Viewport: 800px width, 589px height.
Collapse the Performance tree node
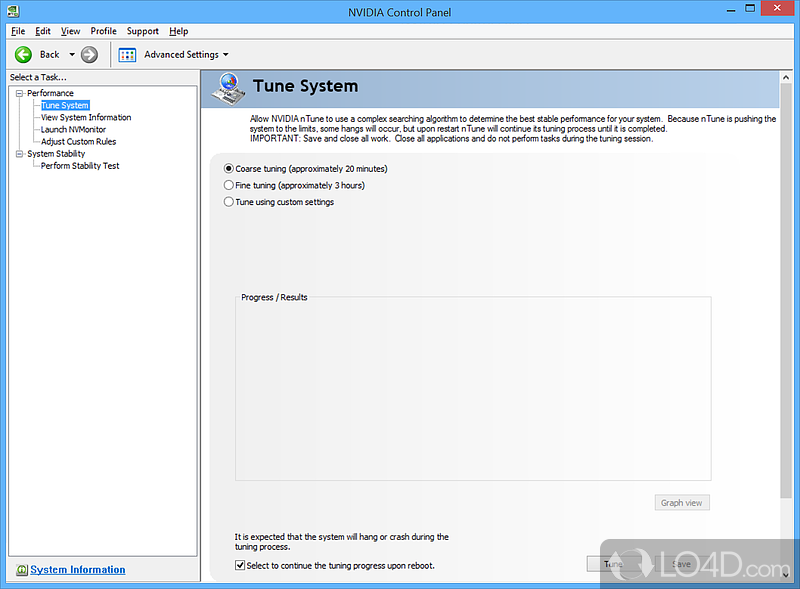(19, 93)
